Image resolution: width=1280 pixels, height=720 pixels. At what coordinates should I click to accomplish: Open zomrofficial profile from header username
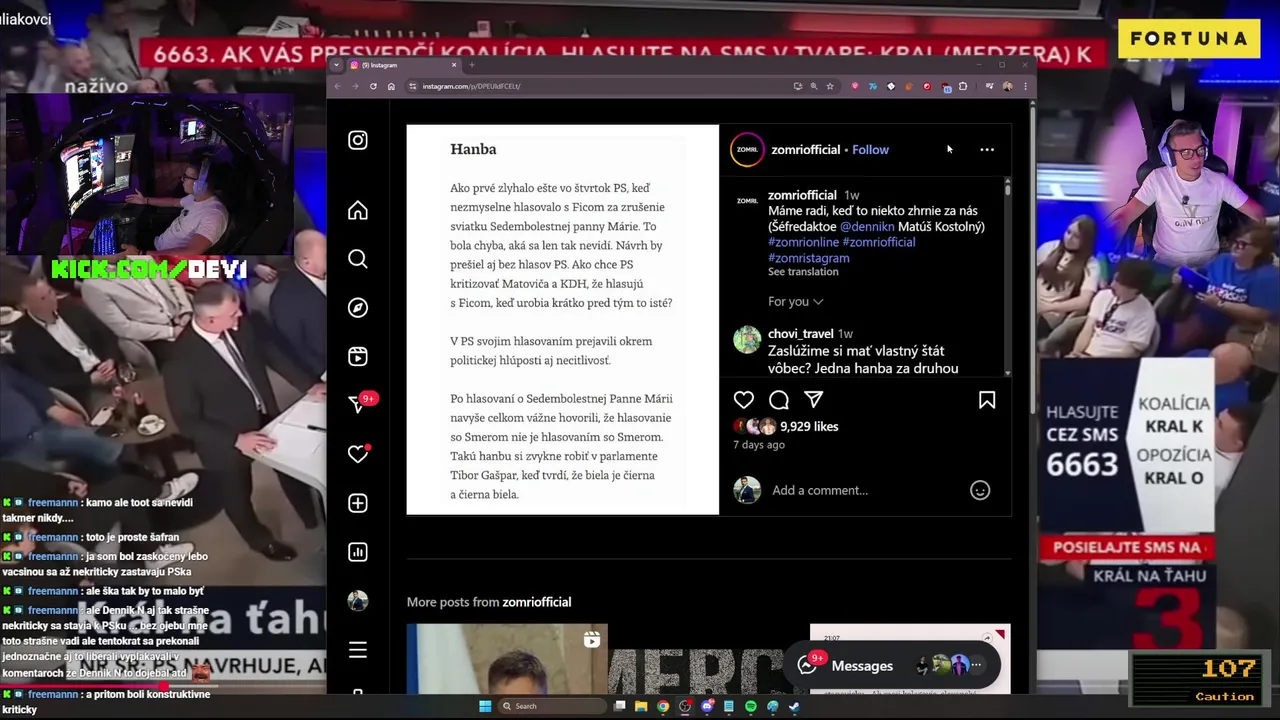(806, 149)
